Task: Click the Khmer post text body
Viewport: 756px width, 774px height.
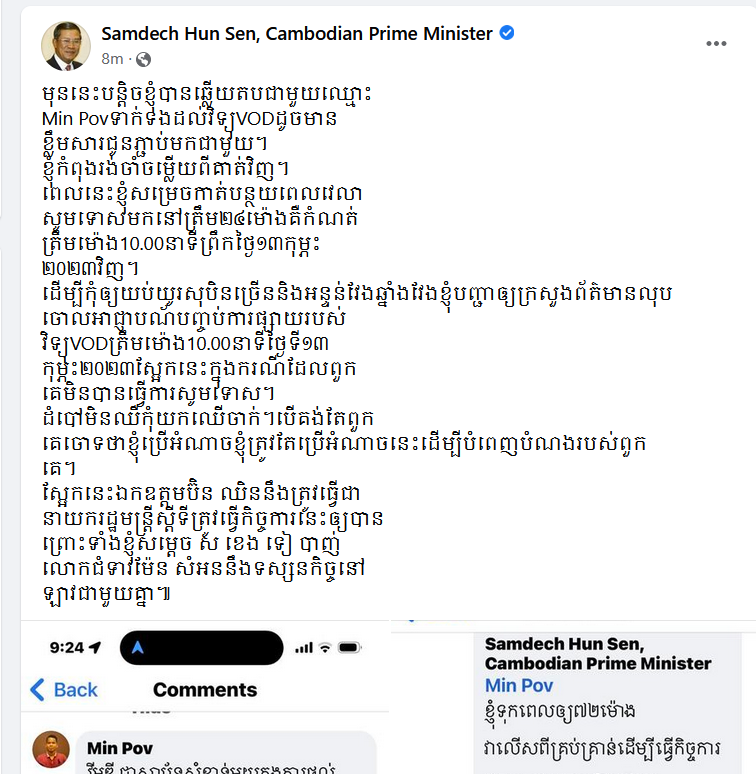Action: (357, 343)
